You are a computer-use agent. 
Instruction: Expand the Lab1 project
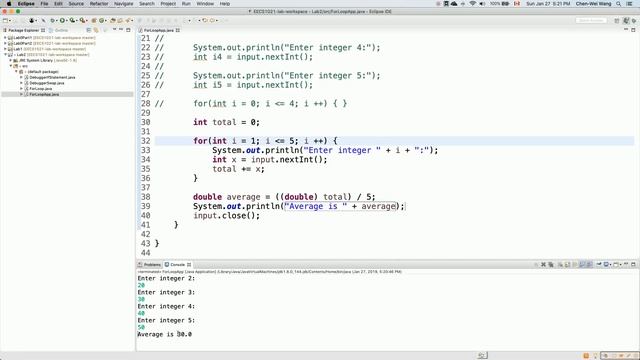[5, 49]
